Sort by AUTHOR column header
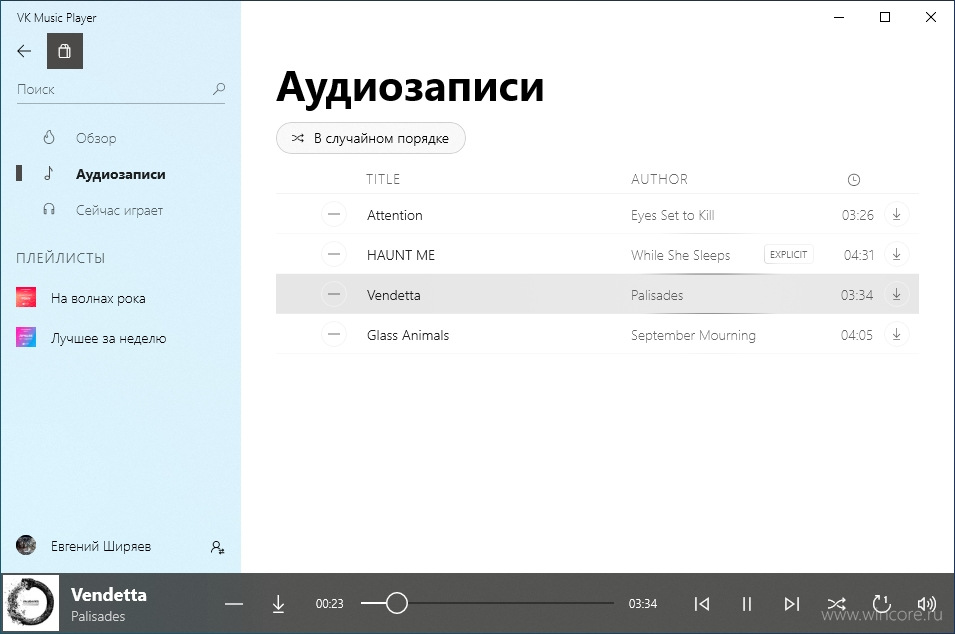Screen dimensions: 955x634 pos(659,179)
